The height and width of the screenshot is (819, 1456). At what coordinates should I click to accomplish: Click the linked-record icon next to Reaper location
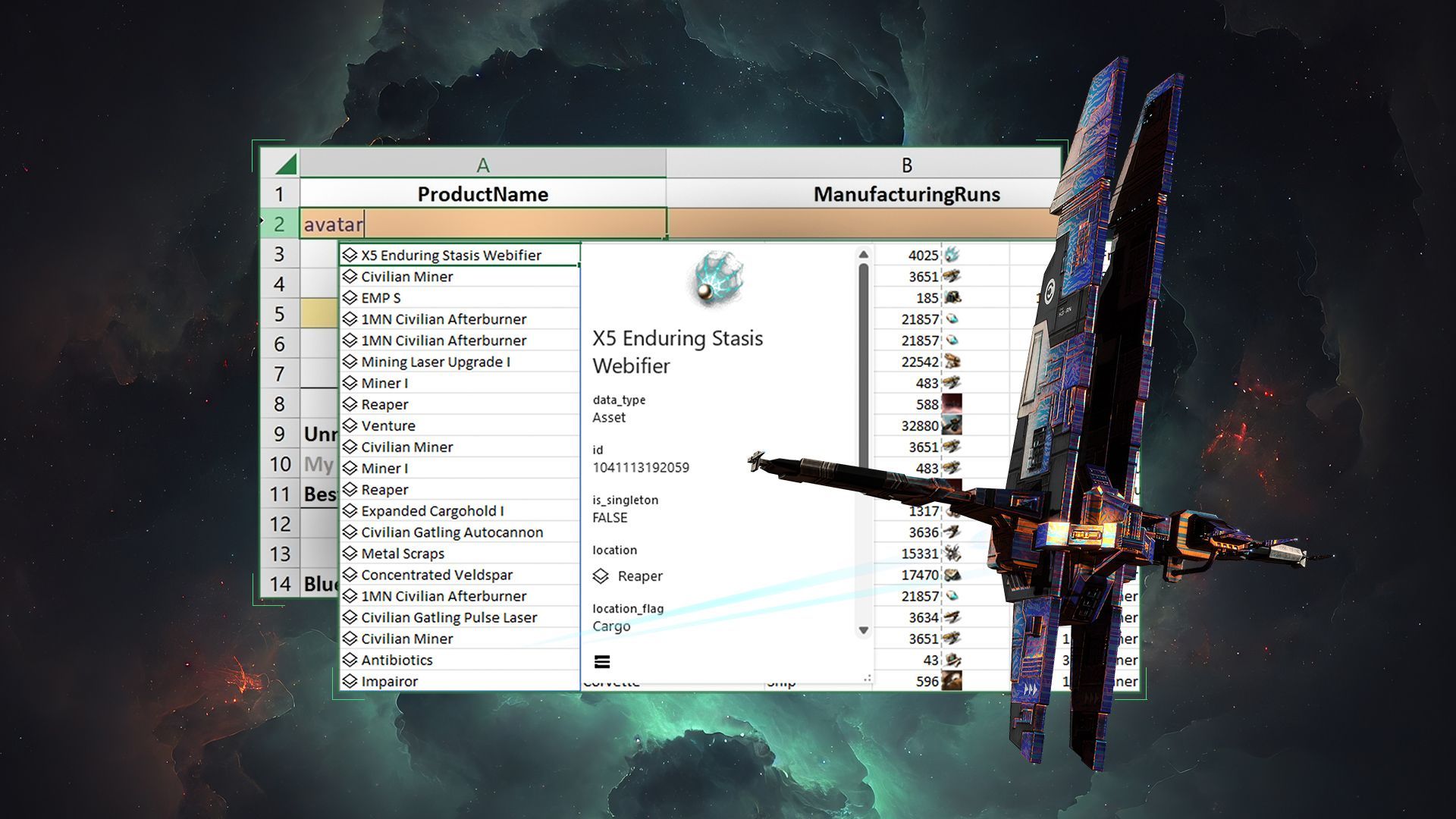pyautogui.click(x=601, y=576)
